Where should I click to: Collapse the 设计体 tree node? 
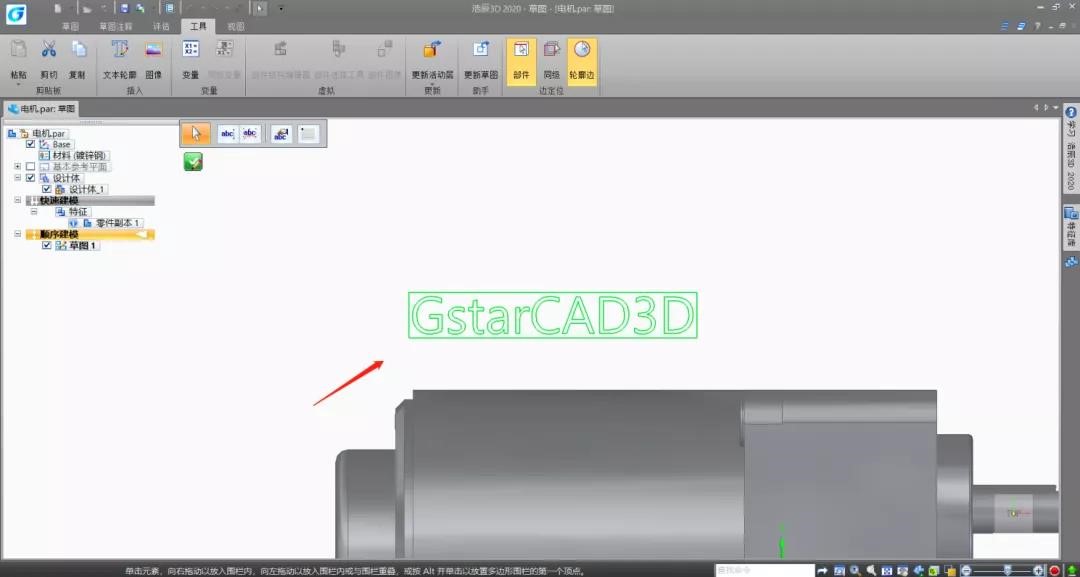17,178
